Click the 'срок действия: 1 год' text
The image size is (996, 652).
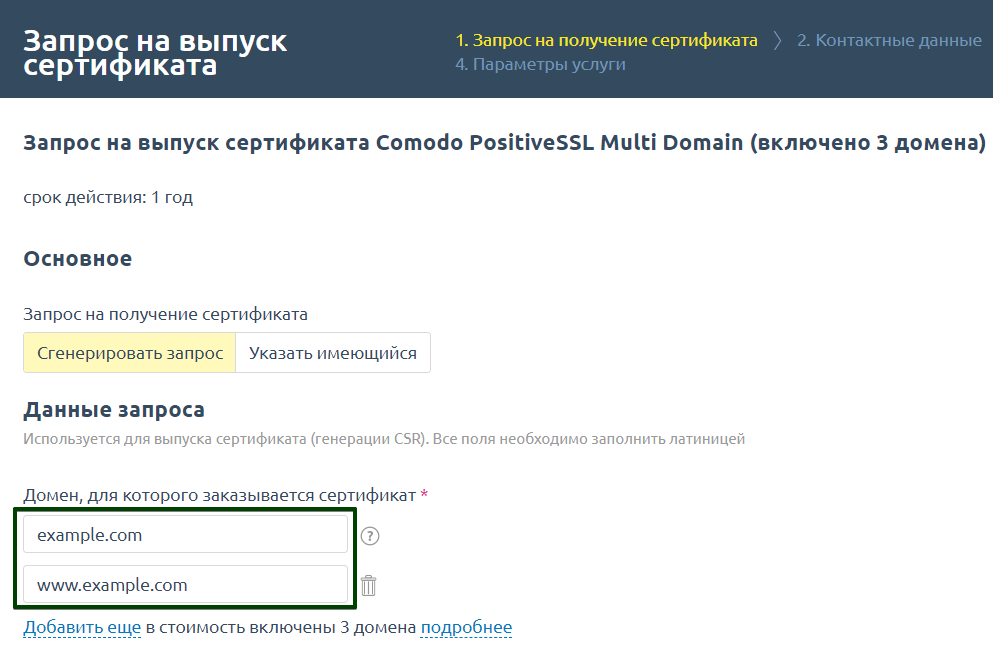pos(108,197)
